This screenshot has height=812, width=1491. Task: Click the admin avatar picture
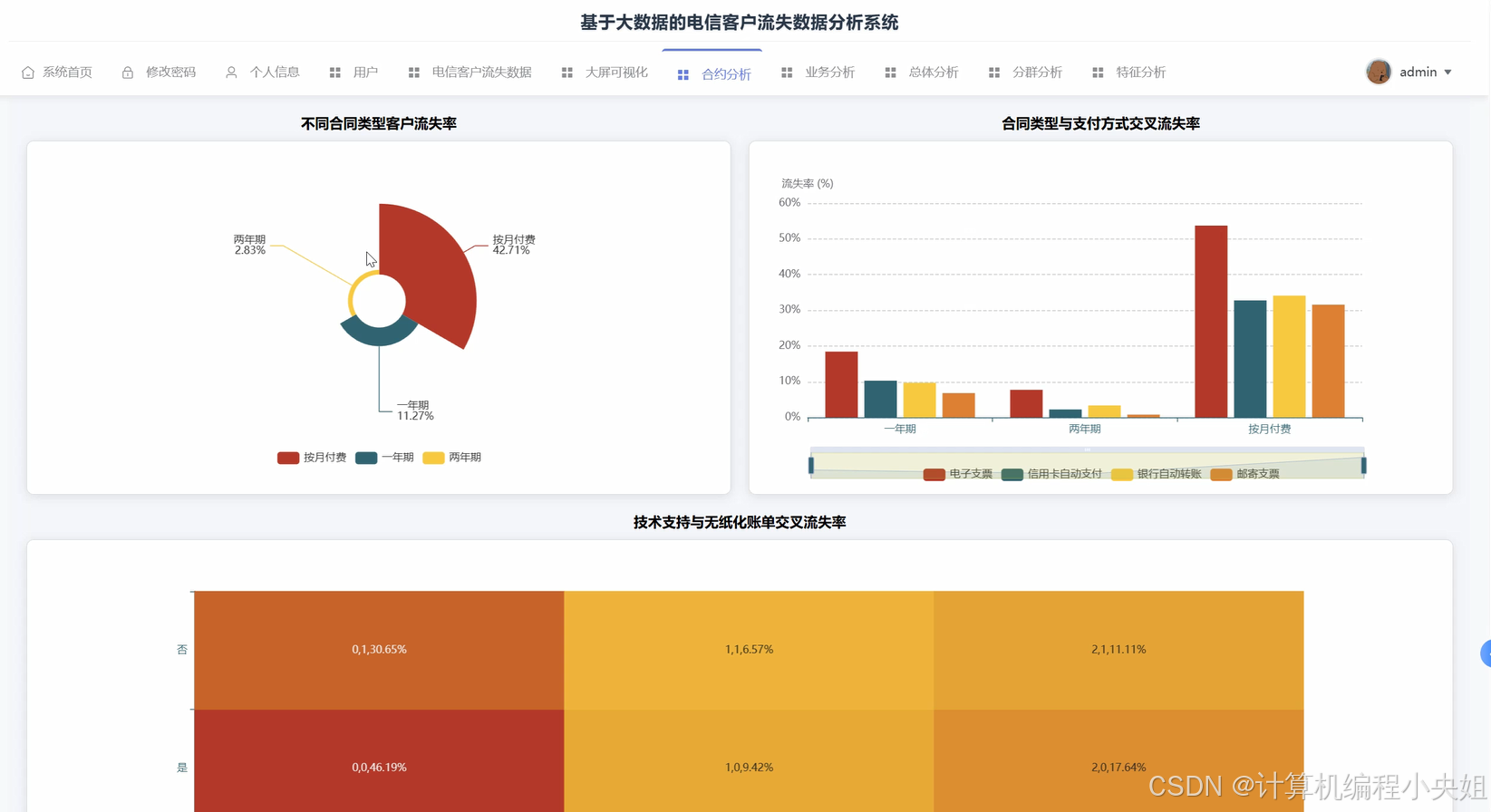1379,72
